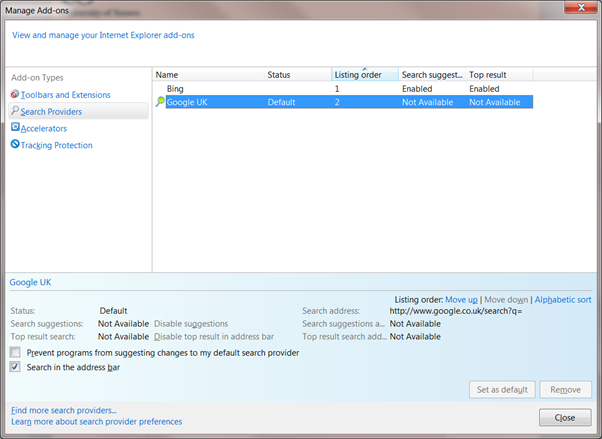
Task: Click Not Available under Search suggest column in Google UK row
Action: (427, 102)
